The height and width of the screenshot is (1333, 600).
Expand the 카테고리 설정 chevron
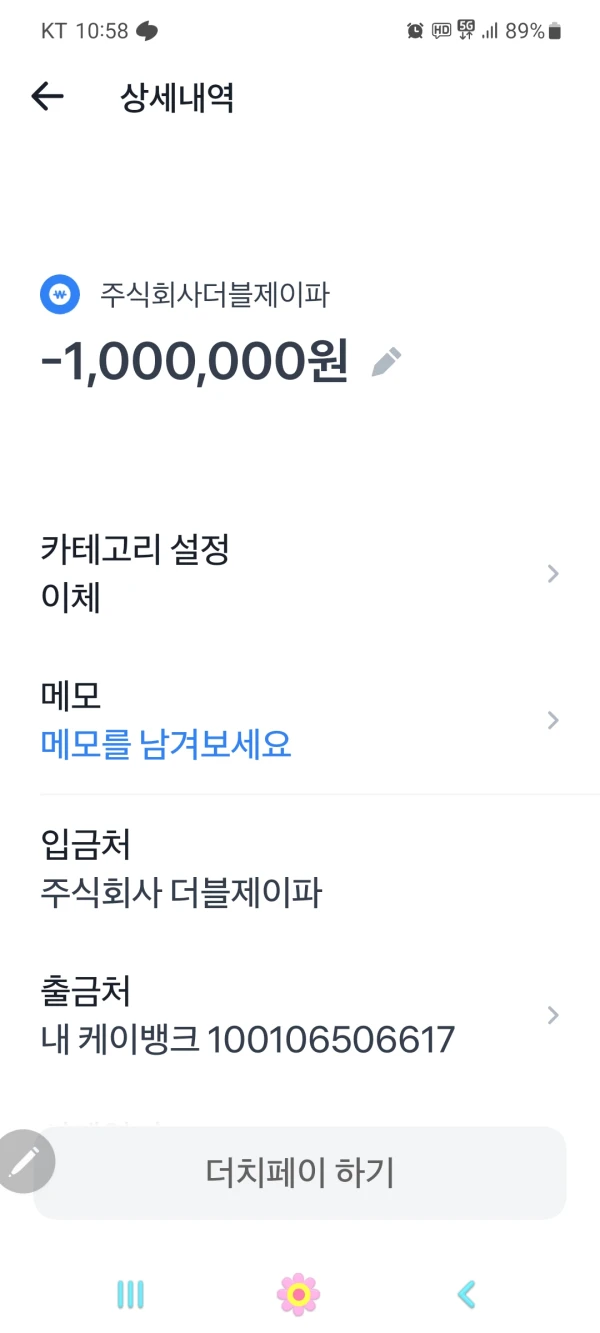tap(553, 574)
